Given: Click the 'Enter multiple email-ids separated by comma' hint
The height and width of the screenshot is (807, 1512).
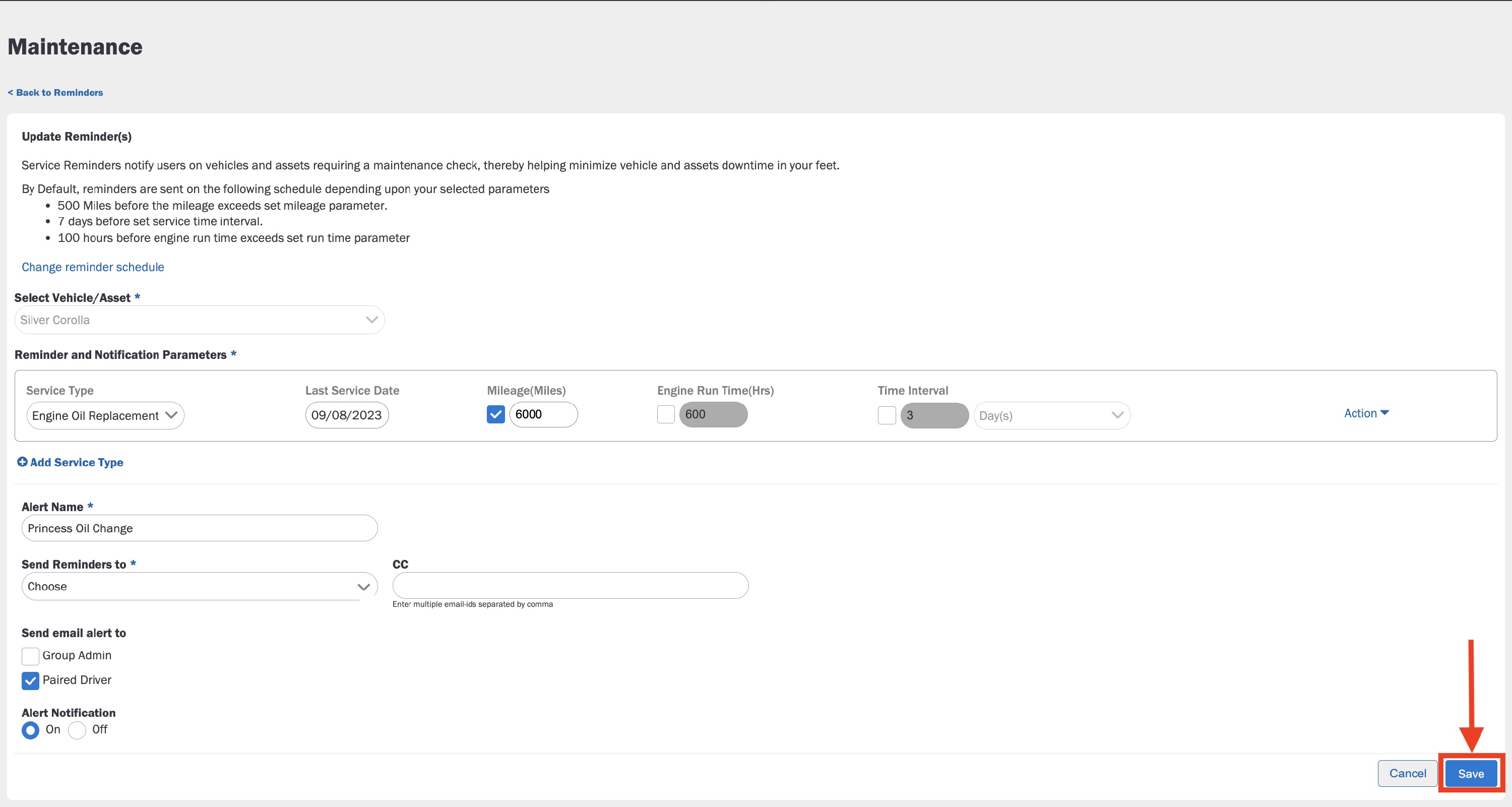Looking at the screenshot, I should pyautogui.click(x=473, y=604).
